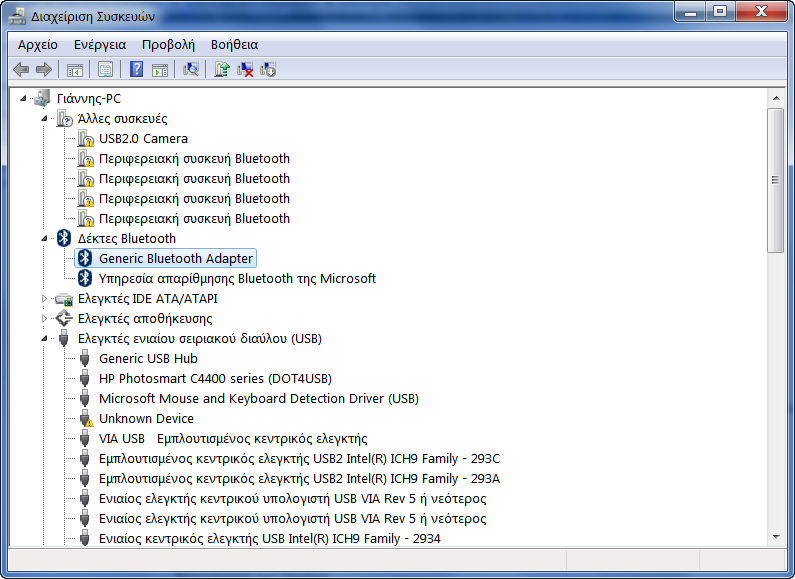Viewport: 795px width, 579px height.
Task: Click the scan for hardware changes icon
Action: point(191,69)
